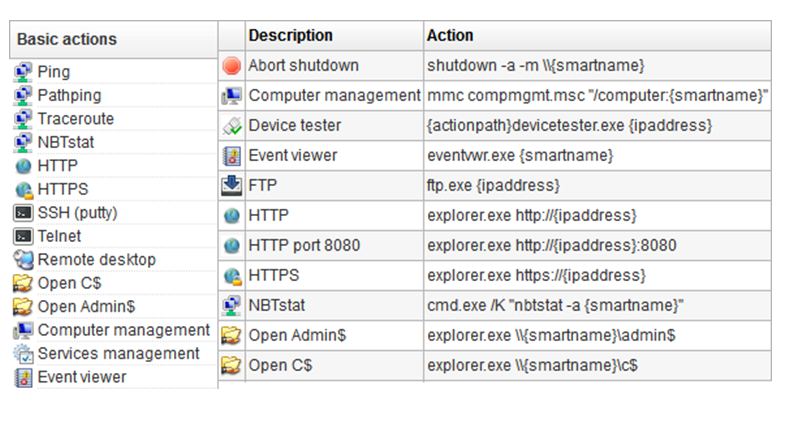
Task: Click the Abort shutdown command text
Action: 535,66
